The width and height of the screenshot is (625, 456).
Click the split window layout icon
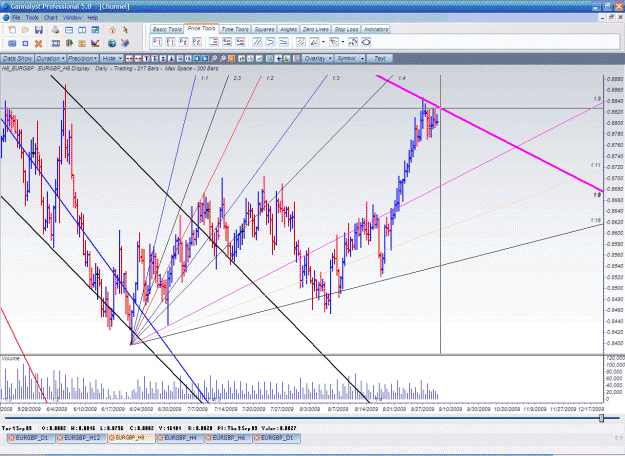click(82, 30)
